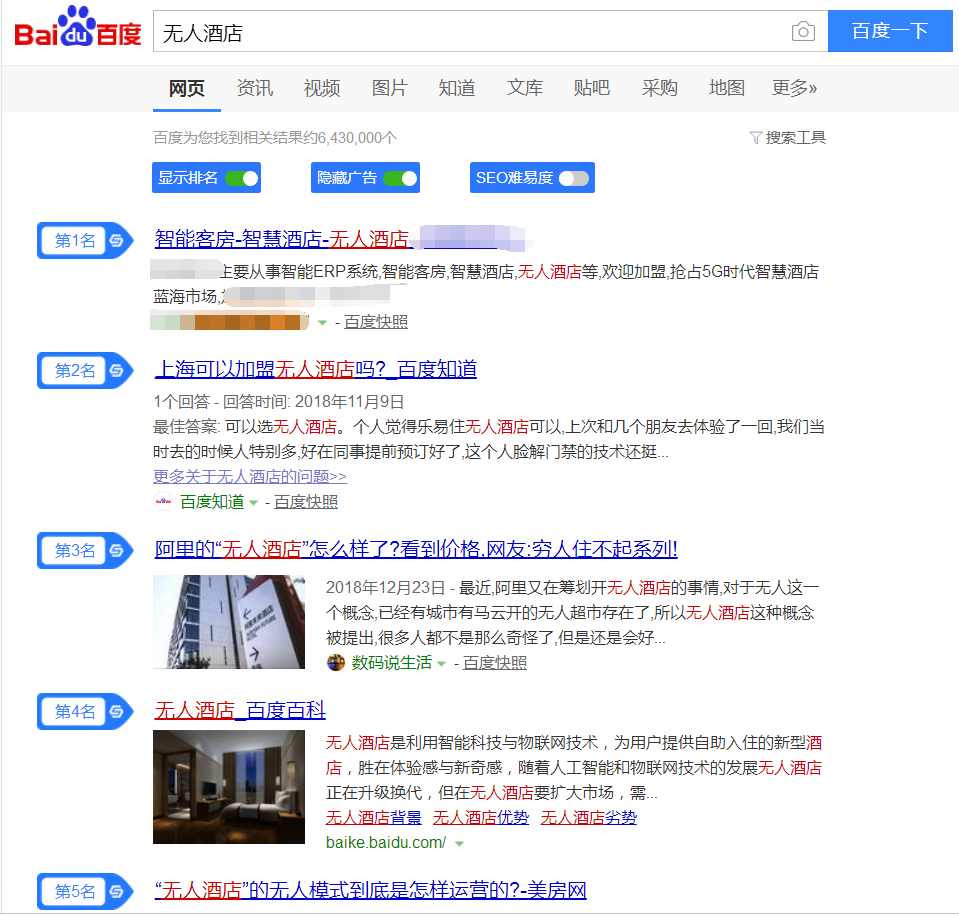Switch to the 知道 tab
The image size is (959, 917).
[x=457, y=88]
